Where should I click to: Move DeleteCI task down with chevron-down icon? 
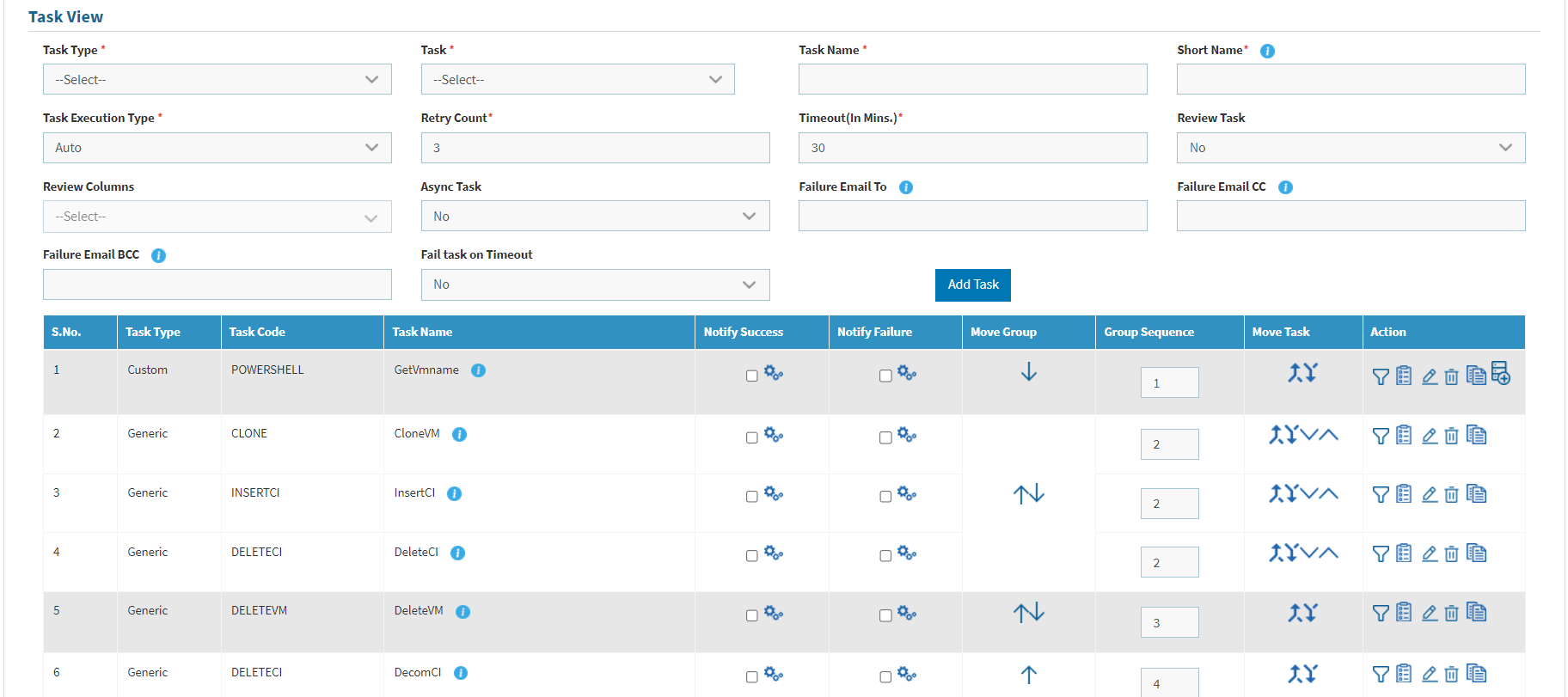[1308, 553]
